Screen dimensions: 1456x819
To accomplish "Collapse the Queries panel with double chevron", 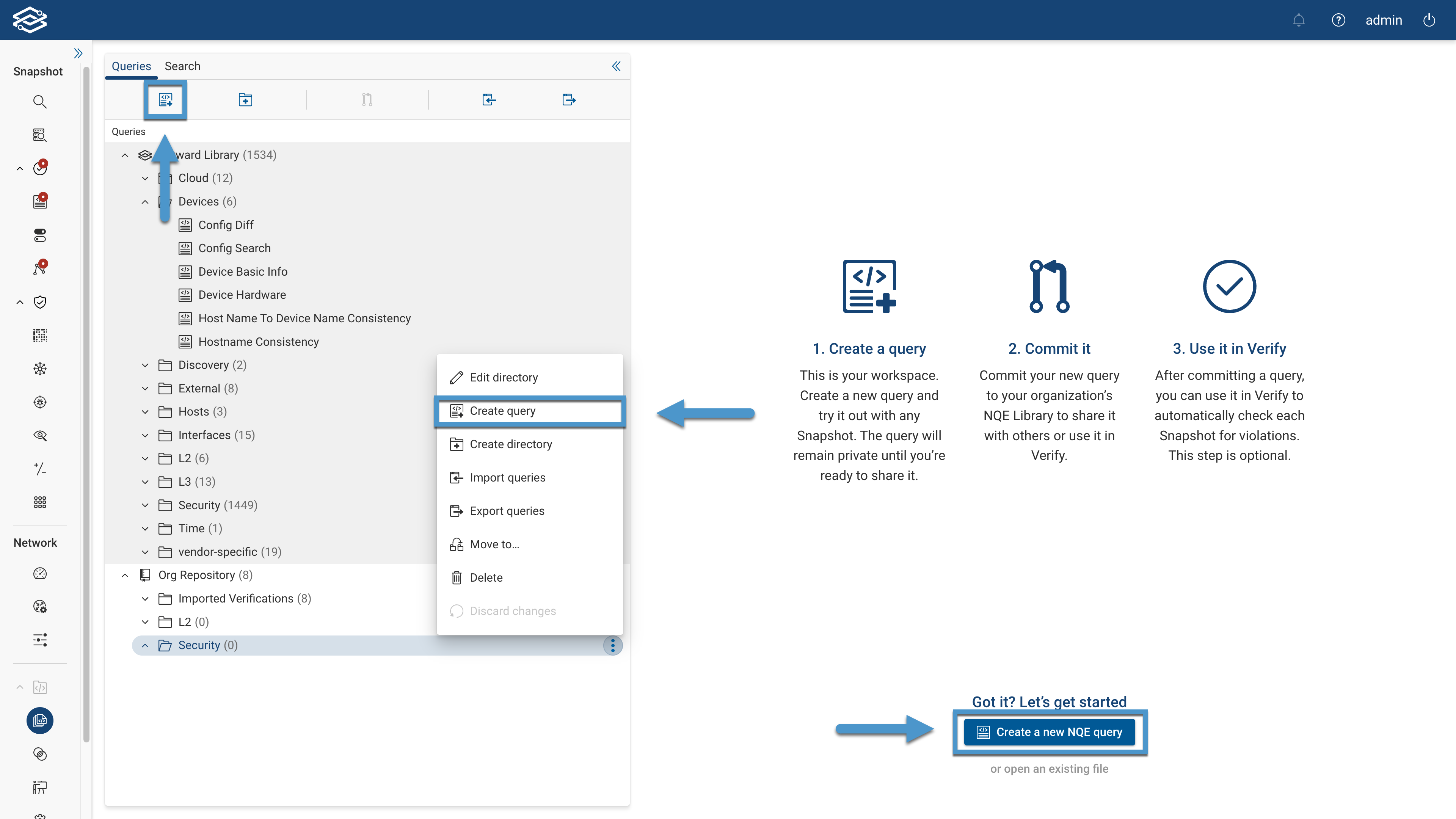I will [616, 67].
